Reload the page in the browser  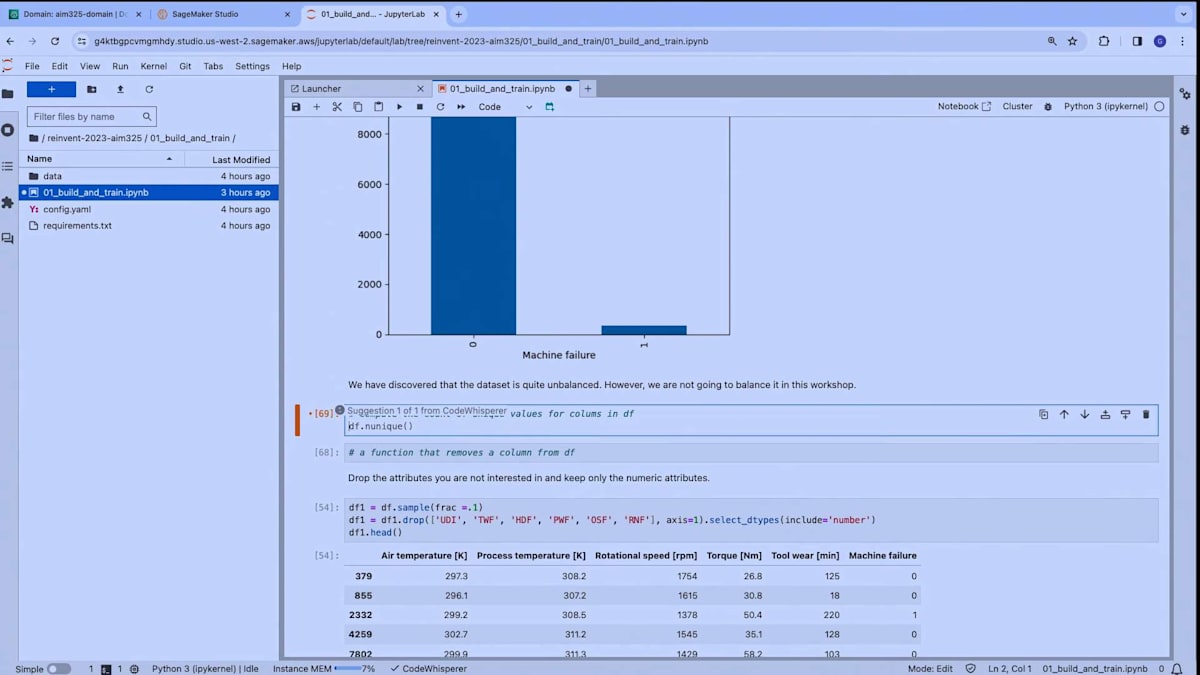pos(55,41)
